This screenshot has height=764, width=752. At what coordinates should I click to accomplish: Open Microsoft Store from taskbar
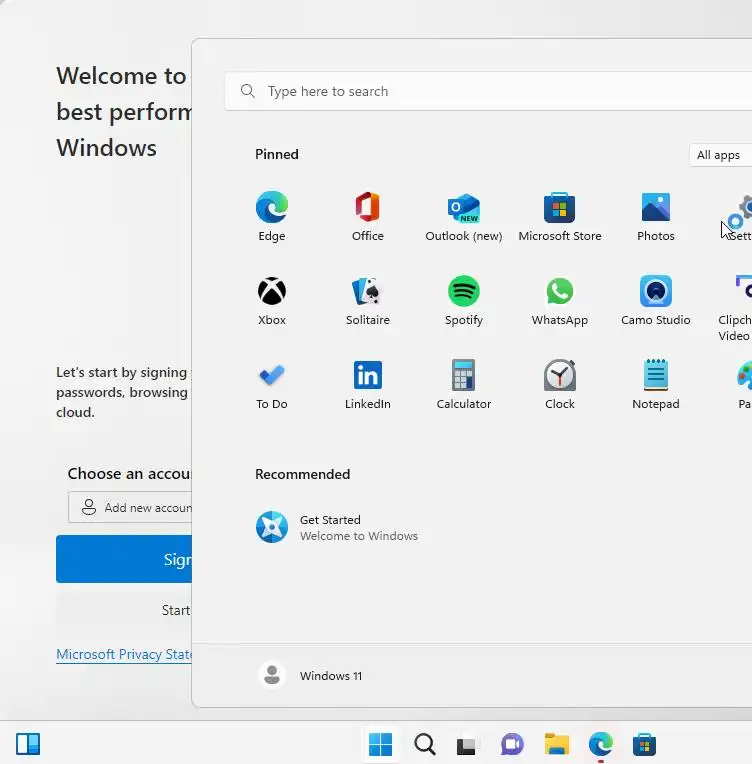click(x=644, y=744)
